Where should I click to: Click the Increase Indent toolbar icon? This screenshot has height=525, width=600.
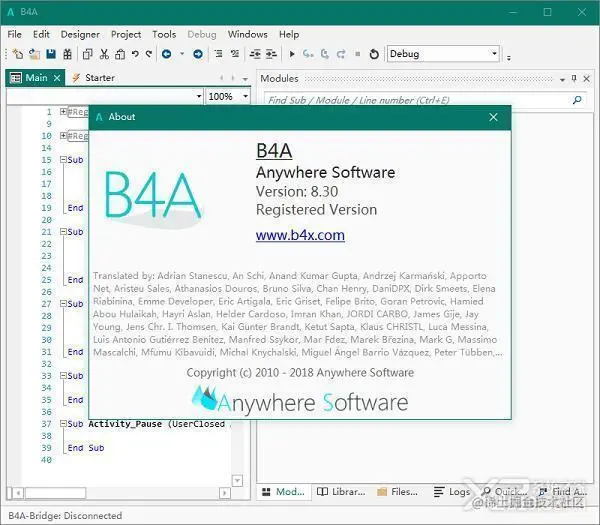(x=271, y=54)
